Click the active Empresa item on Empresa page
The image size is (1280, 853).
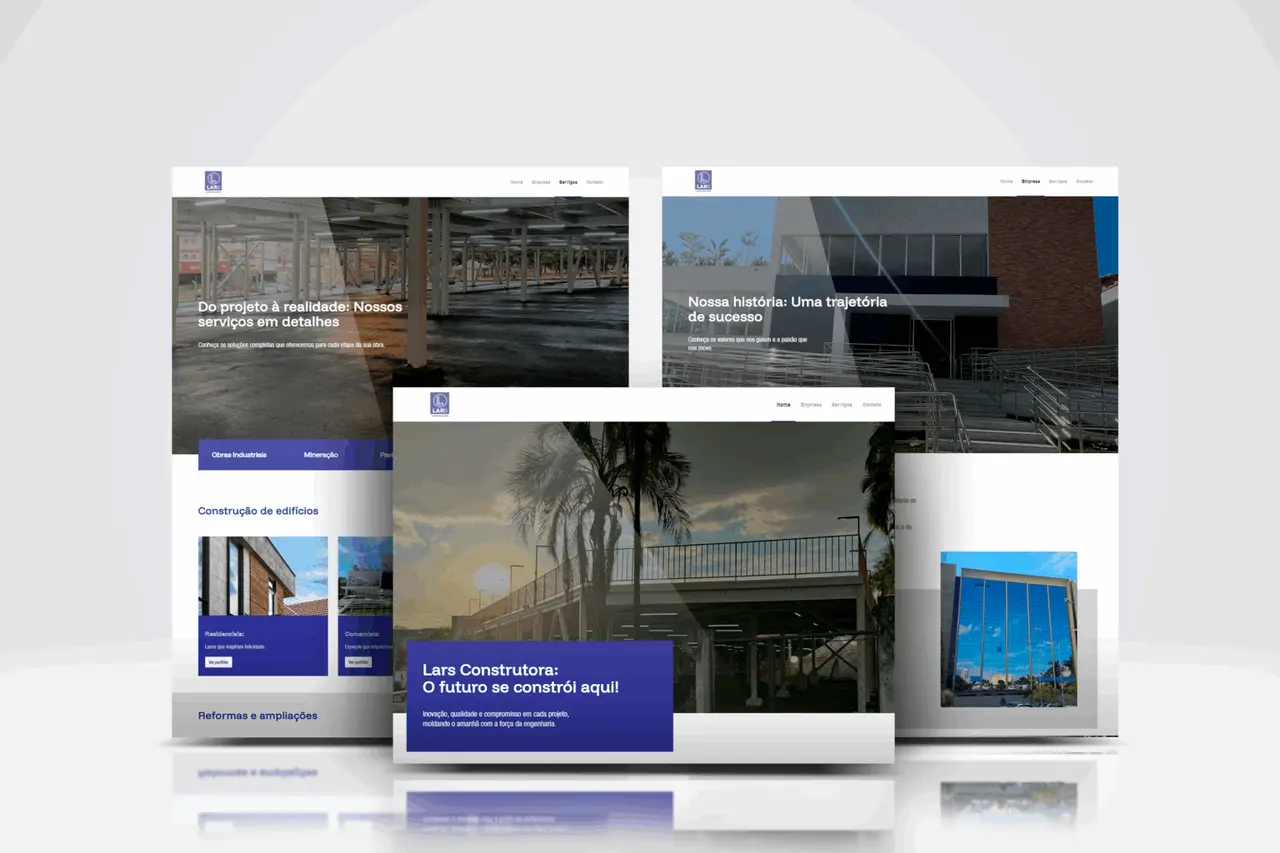coord(1031,181)
